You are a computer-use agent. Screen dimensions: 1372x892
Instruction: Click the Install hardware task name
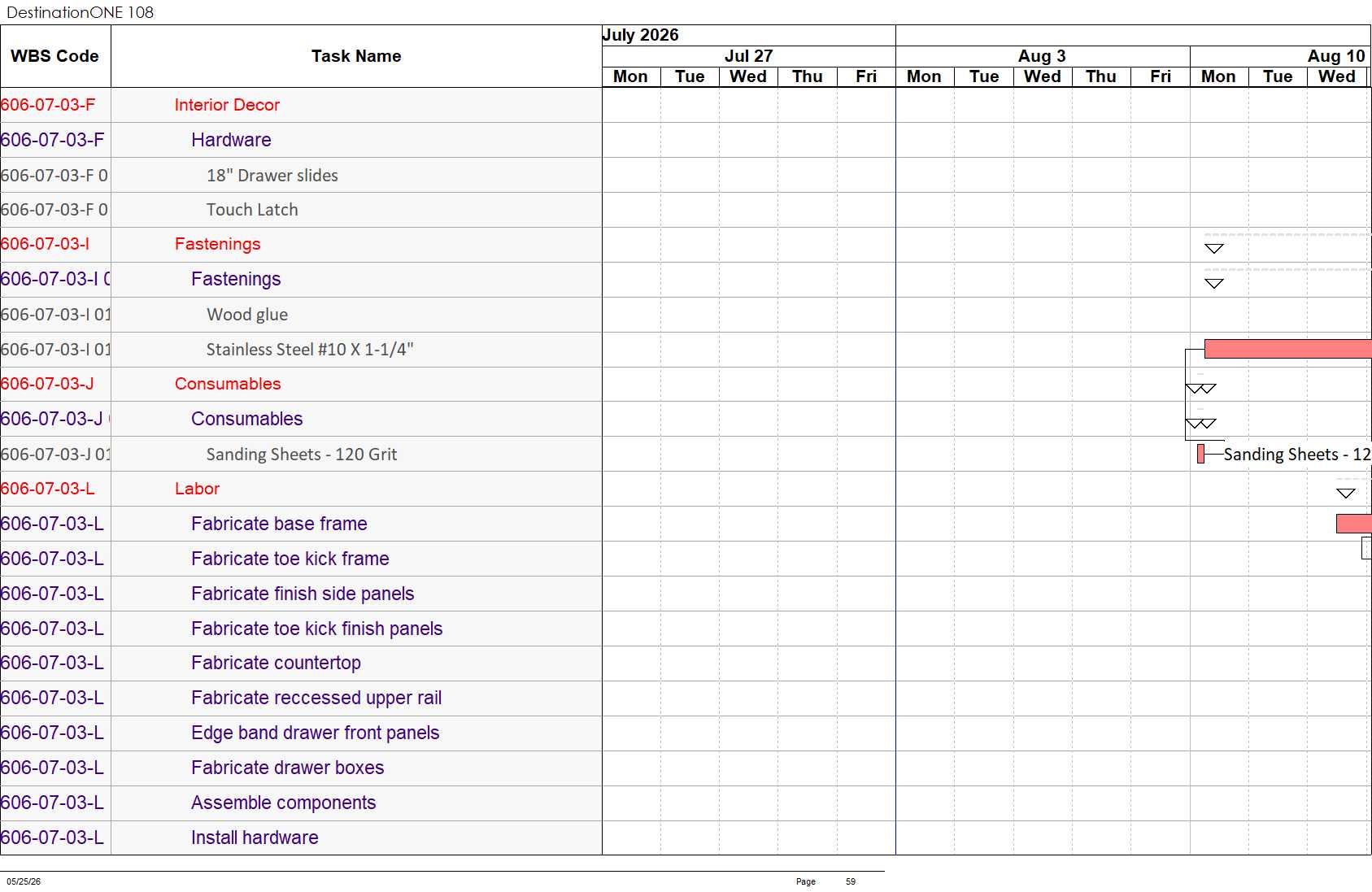(x=255, y=838)
